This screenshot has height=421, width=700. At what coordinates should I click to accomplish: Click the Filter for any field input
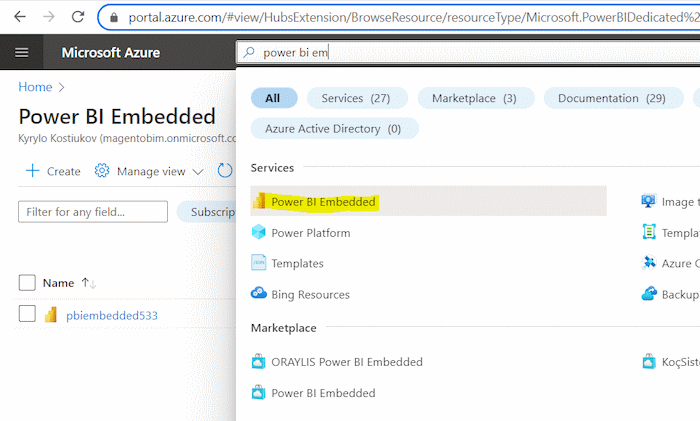93,212
